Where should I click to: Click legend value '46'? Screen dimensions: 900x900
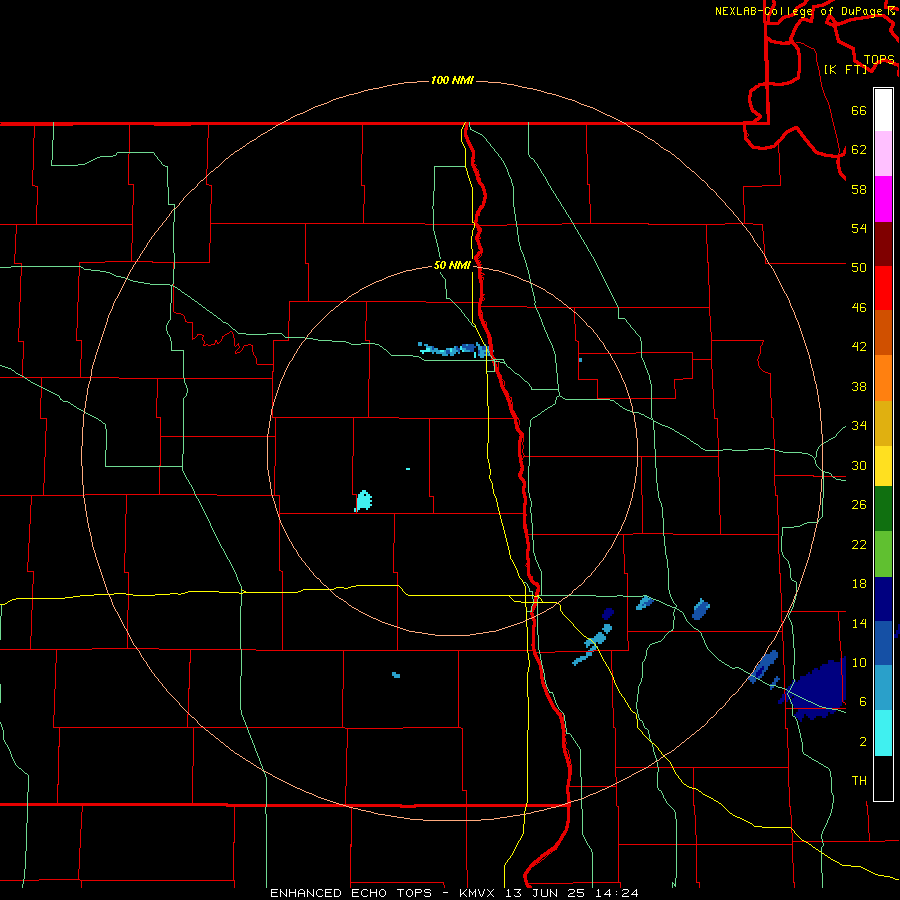[859, 308]
